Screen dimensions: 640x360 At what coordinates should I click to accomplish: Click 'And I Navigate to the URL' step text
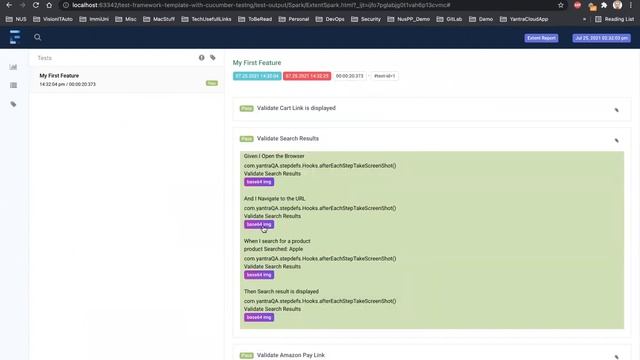pyautogui.click(x=274, y=199)
